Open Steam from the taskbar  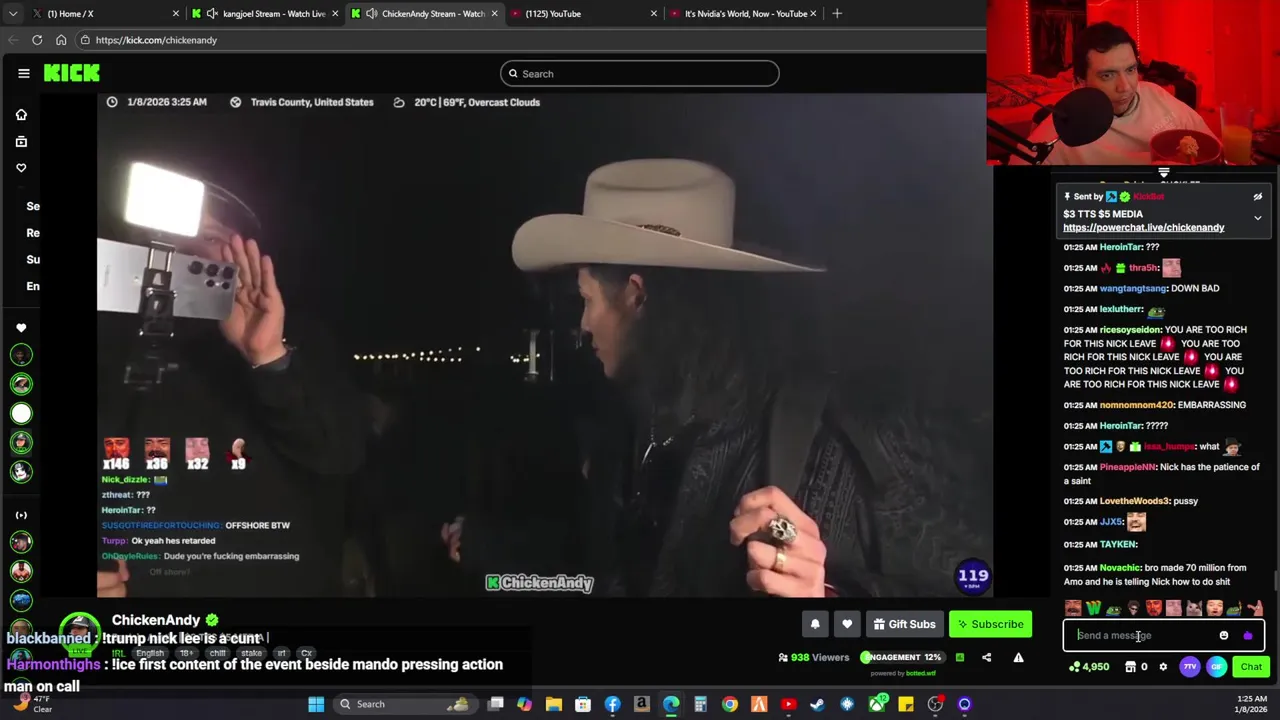point(818,704)
